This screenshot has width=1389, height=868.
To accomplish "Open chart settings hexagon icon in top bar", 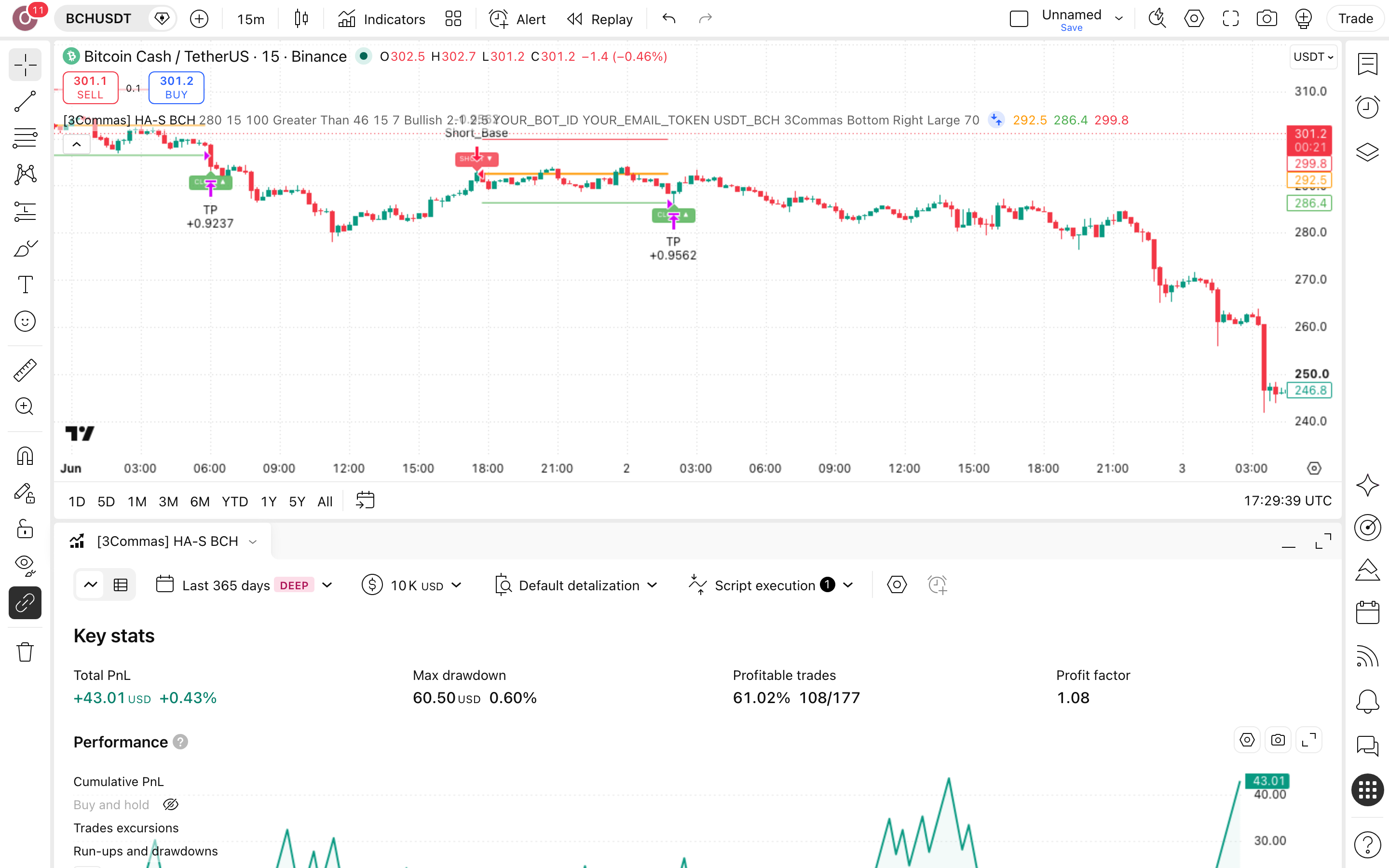I will pos(1194,19).
